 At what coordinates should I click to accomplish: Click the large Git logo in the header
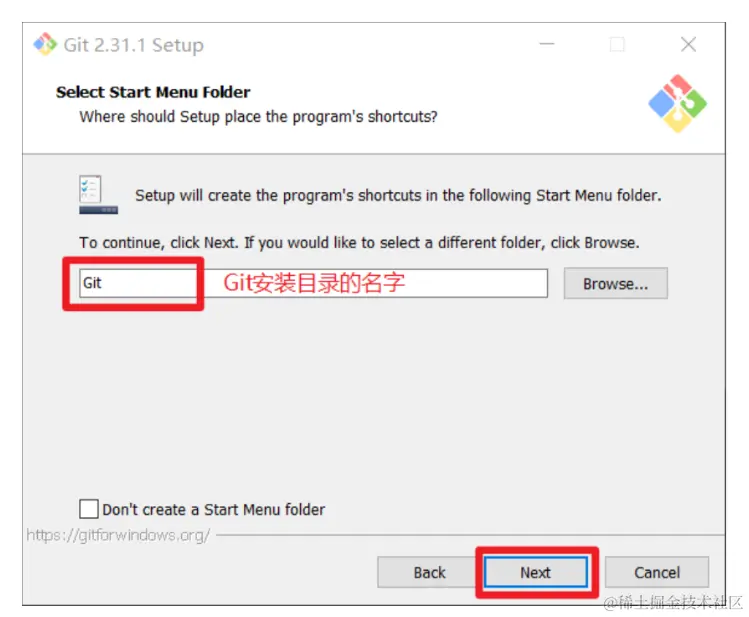(x=677, y=103)
